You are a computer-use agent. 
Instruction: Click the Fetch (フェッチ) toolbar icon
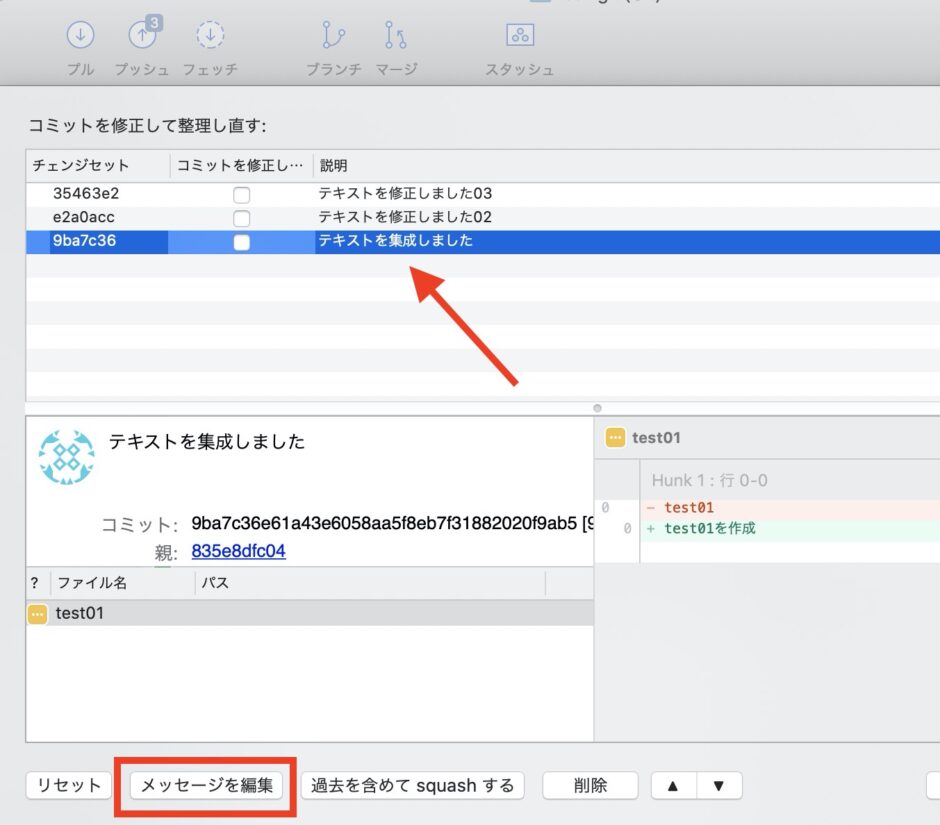click(x=210, y=35)
